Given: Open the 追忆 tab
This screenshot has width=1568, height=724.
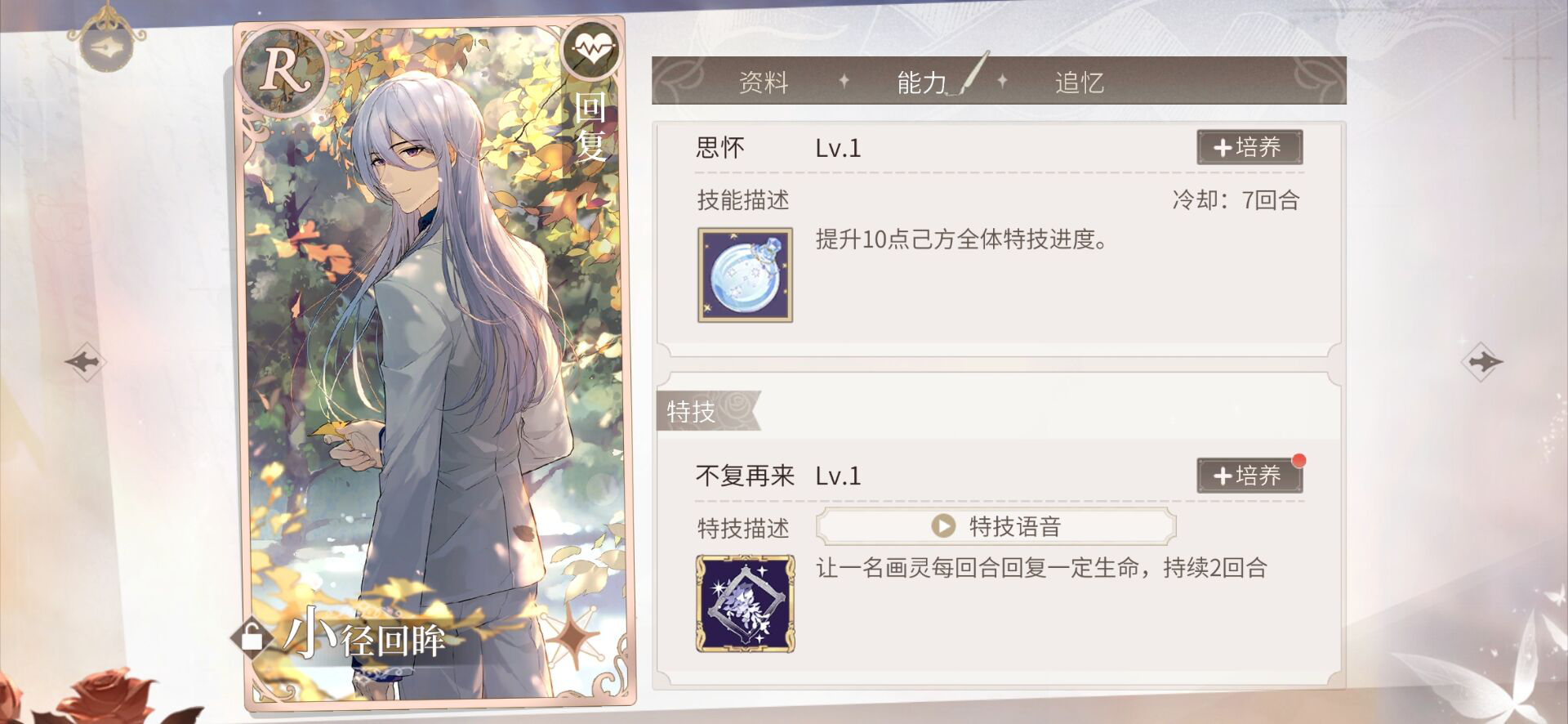Looking at the screenshot, I should (1080, 83).
